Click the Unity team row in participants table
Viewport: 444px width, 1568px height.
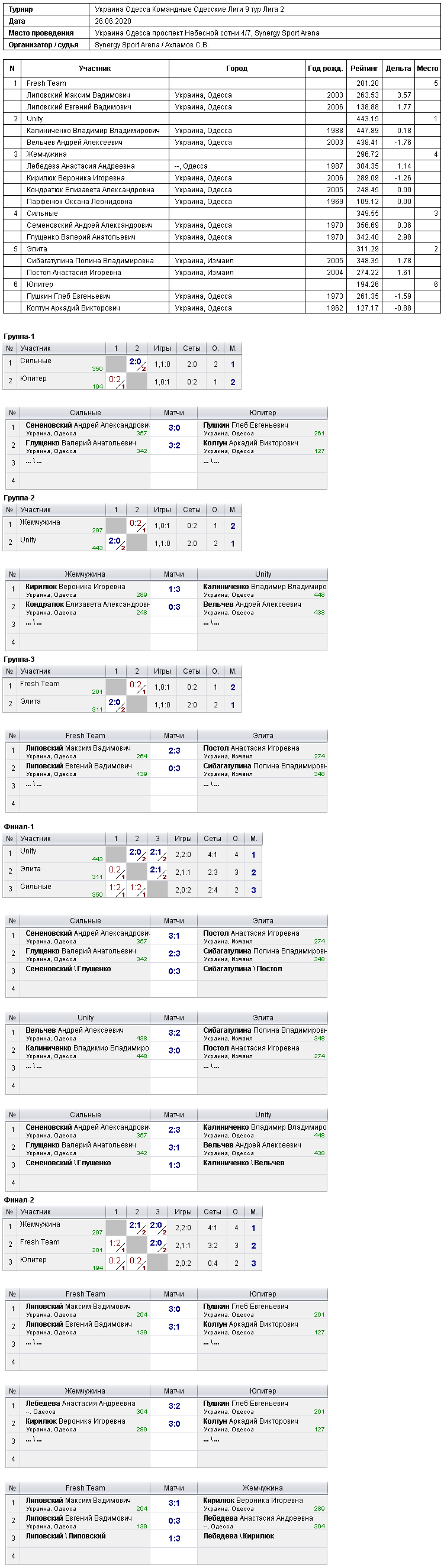pos(221,119)
